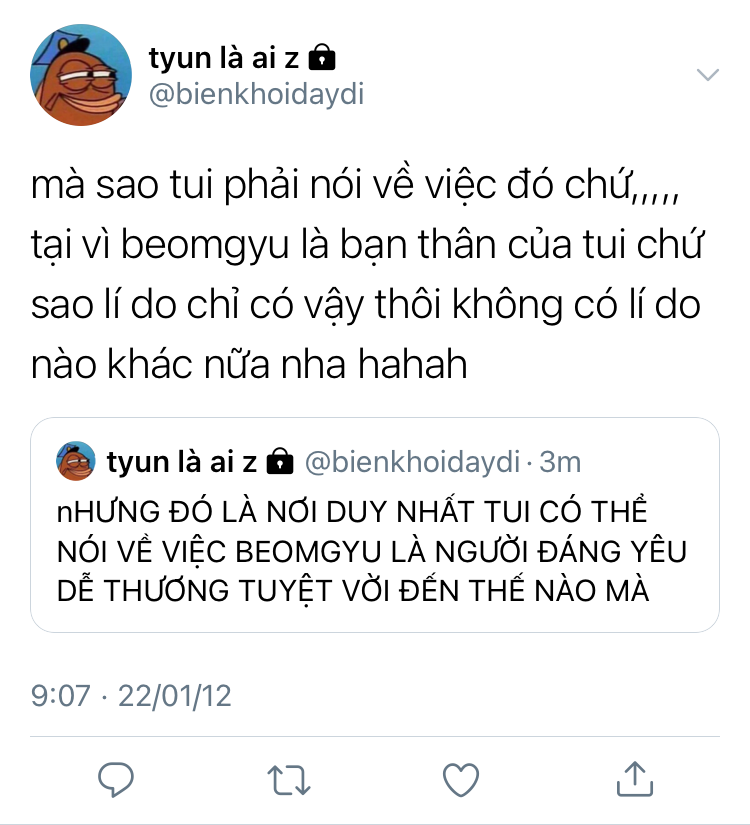The image size is (750, 825).
Task: Select the name 'tyun là ai z' in quoted tweet
Action: pyautogui.click(x=182, y=461)
